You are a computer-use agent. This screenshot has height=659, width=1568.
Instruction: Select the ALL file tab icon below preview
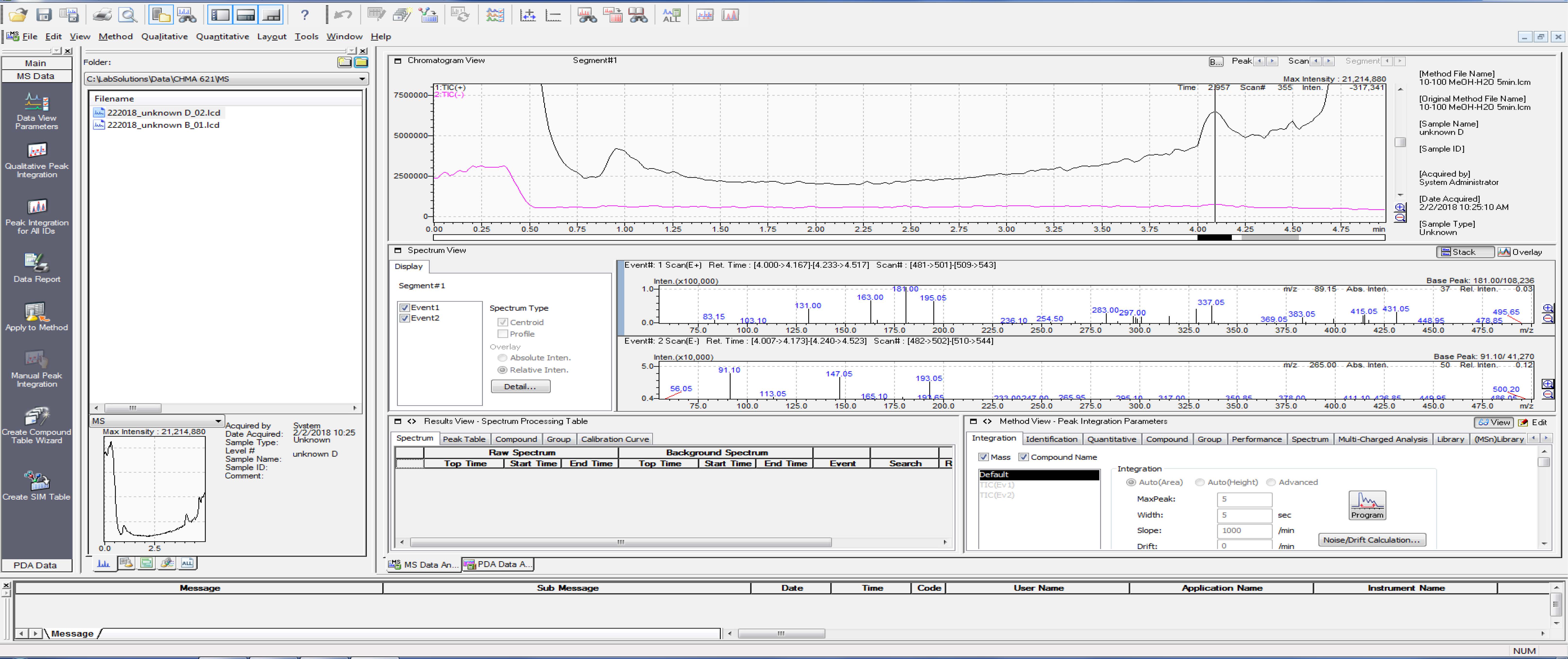coord(187,563)
